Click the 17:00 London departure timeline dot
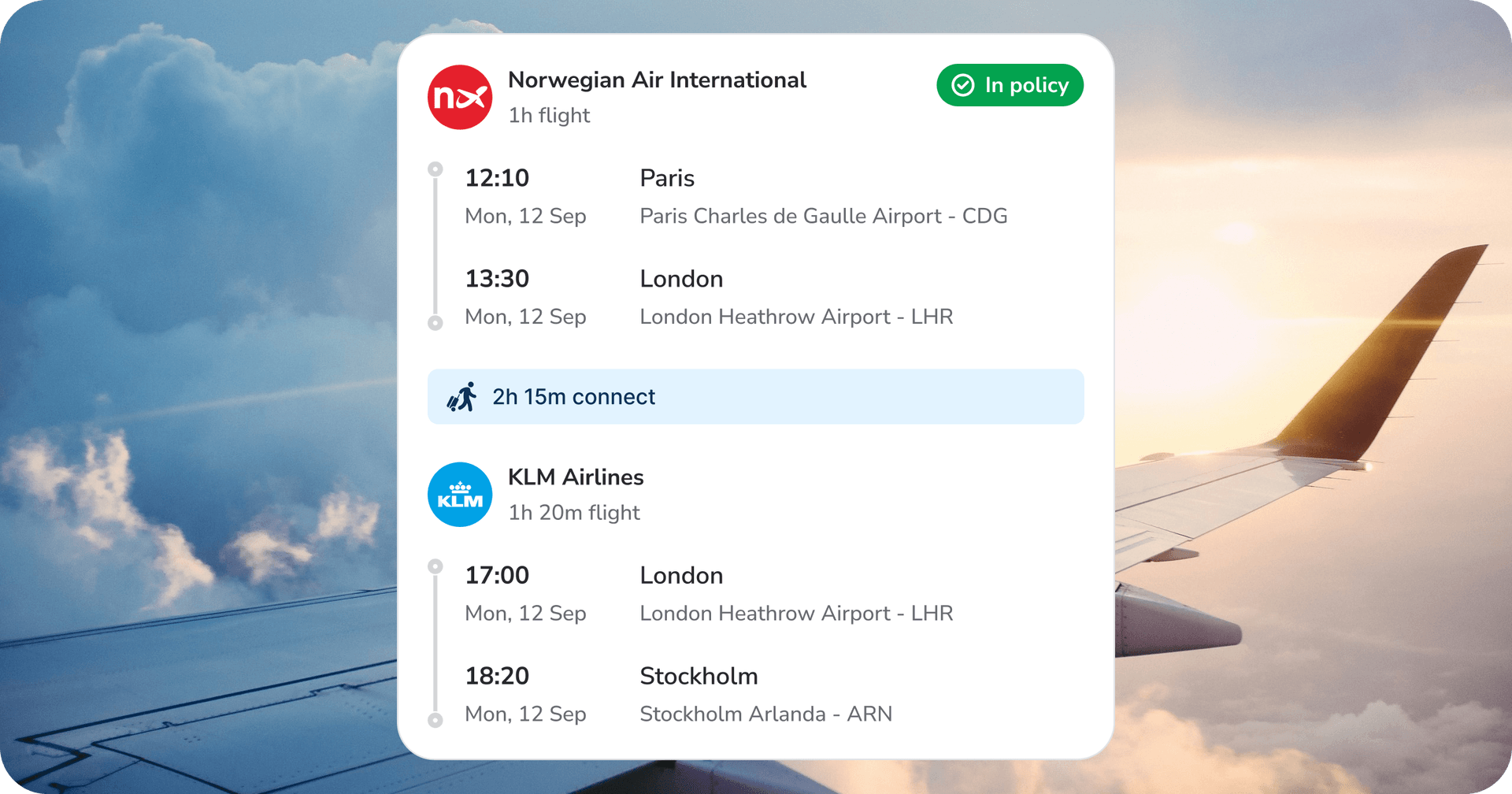The height and width of the screenshot is (794, 1512). (x=435, y=566)
